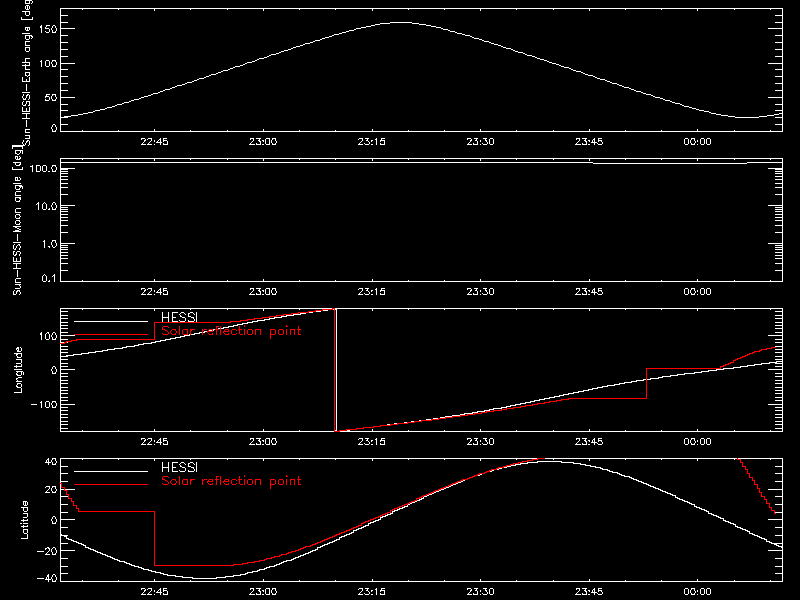Click 23:45 under the Longitude plot
The height and width of the screenshot is (600, 800).
(589, 442)
